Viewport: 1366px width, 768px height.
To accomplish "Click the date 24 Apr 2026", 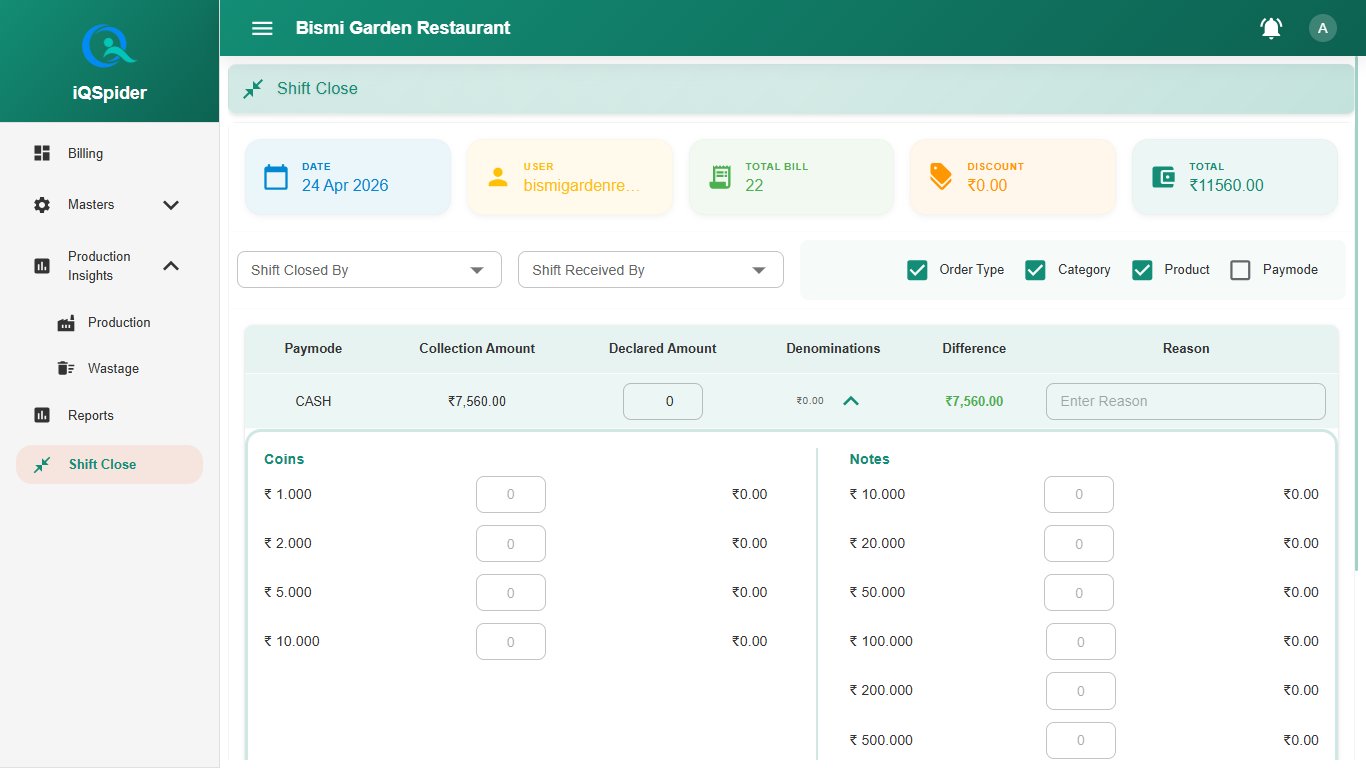I will tap(345, 185).
